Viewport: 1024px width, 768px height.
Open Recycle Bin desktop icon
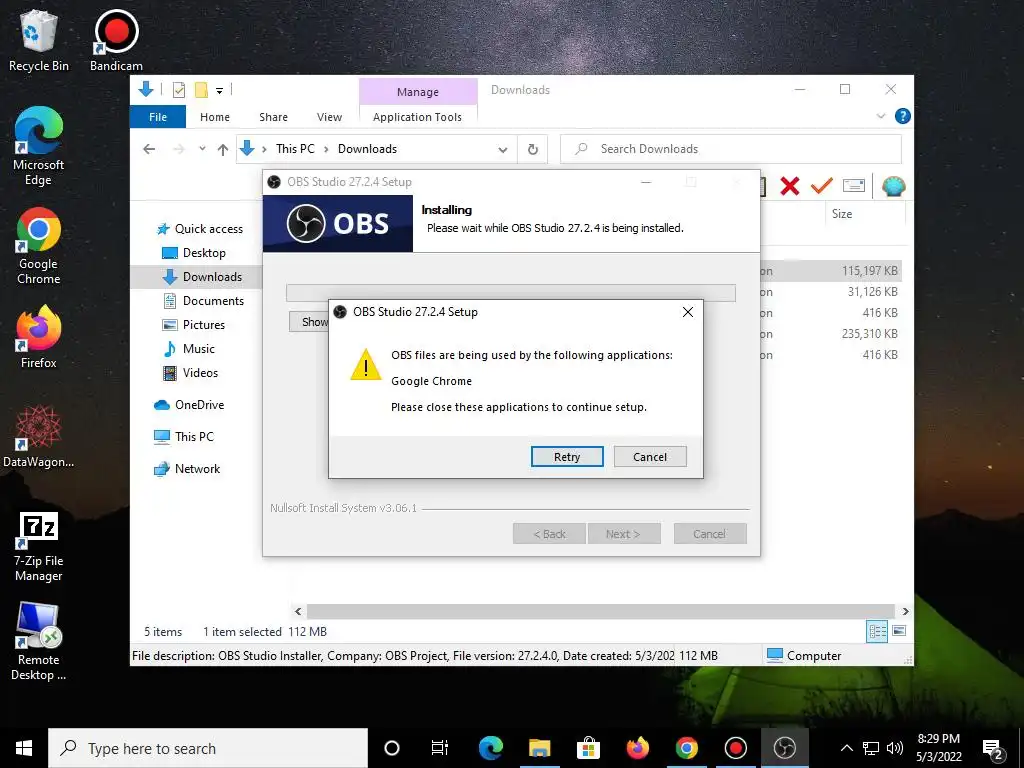(39, 41)
